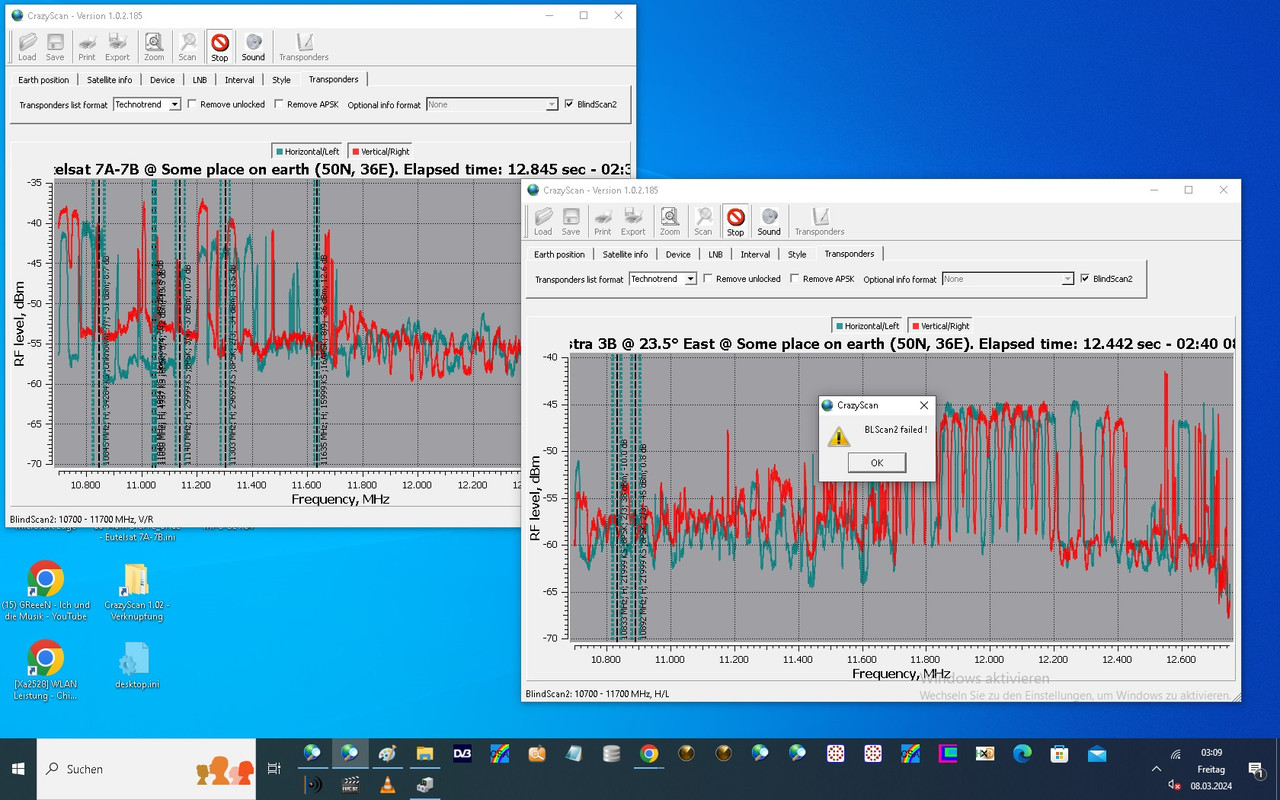Open Satellite info tab in Eutelsat window

coord(109,80)
